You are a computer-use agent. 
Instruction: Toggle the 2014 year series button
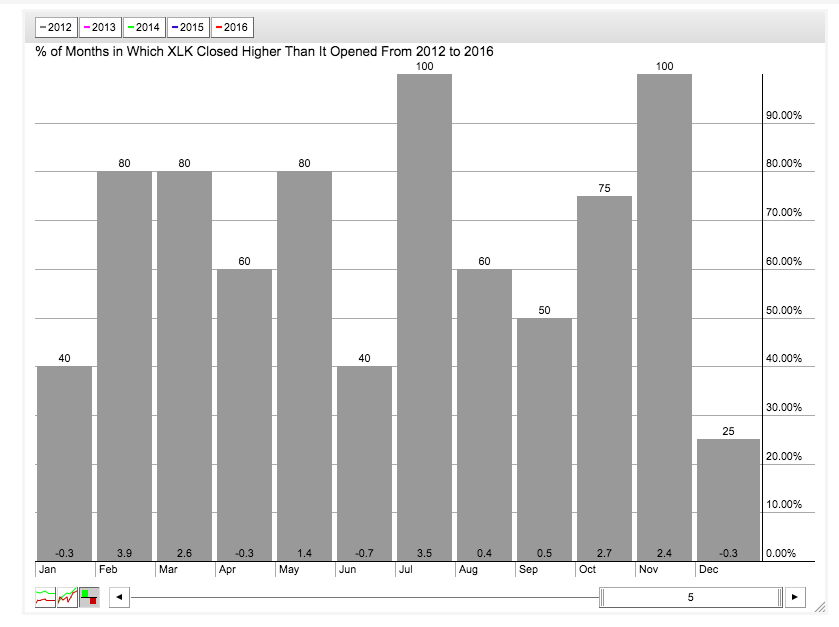144,27
